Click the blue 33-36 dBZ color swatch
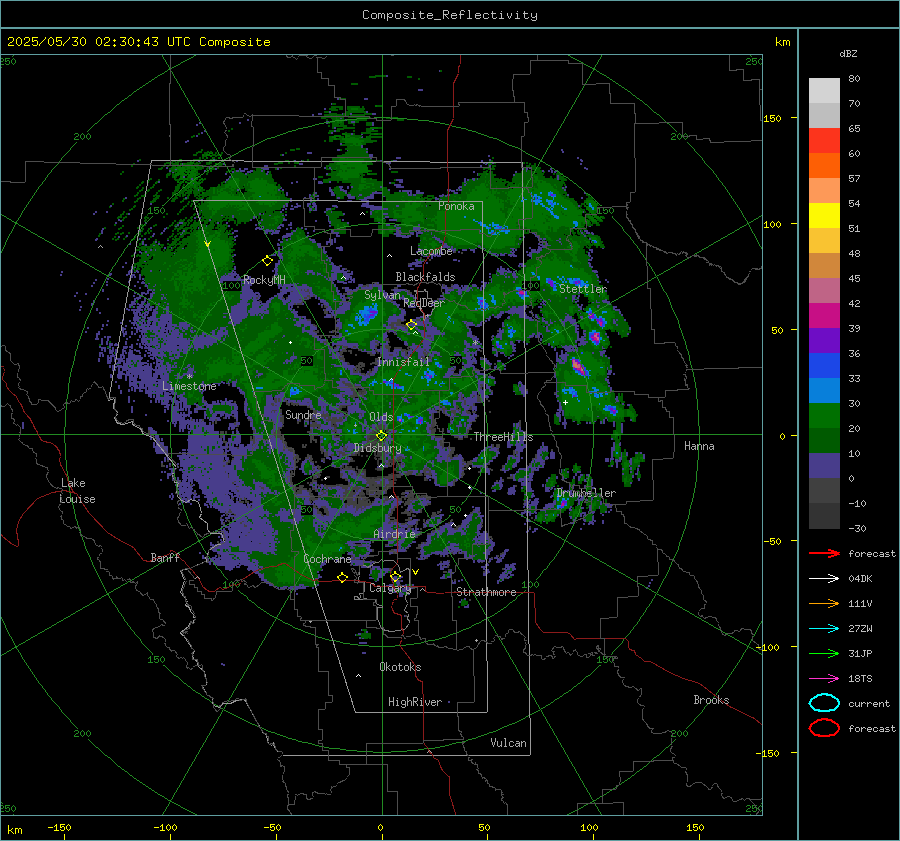This screenshot has height=841, width=900. [824, 366]
